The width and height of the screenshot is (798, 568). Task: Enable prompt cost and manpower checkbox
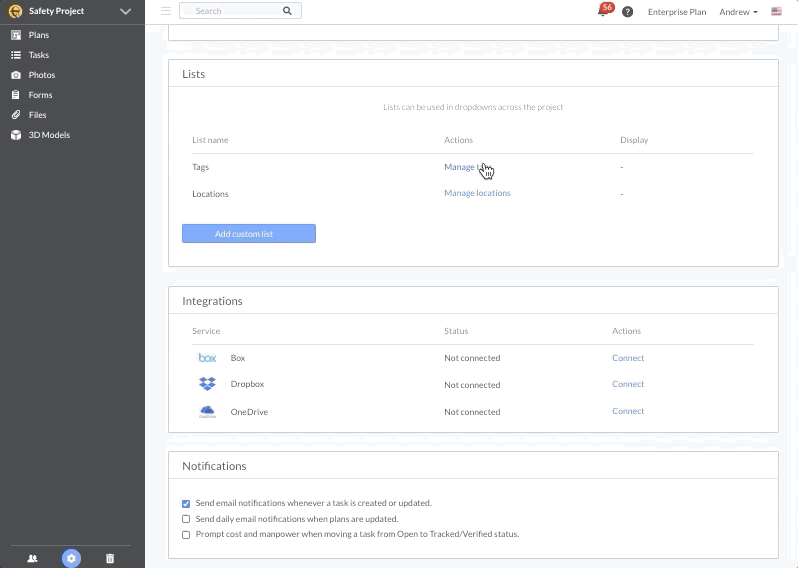coord(186,535)
